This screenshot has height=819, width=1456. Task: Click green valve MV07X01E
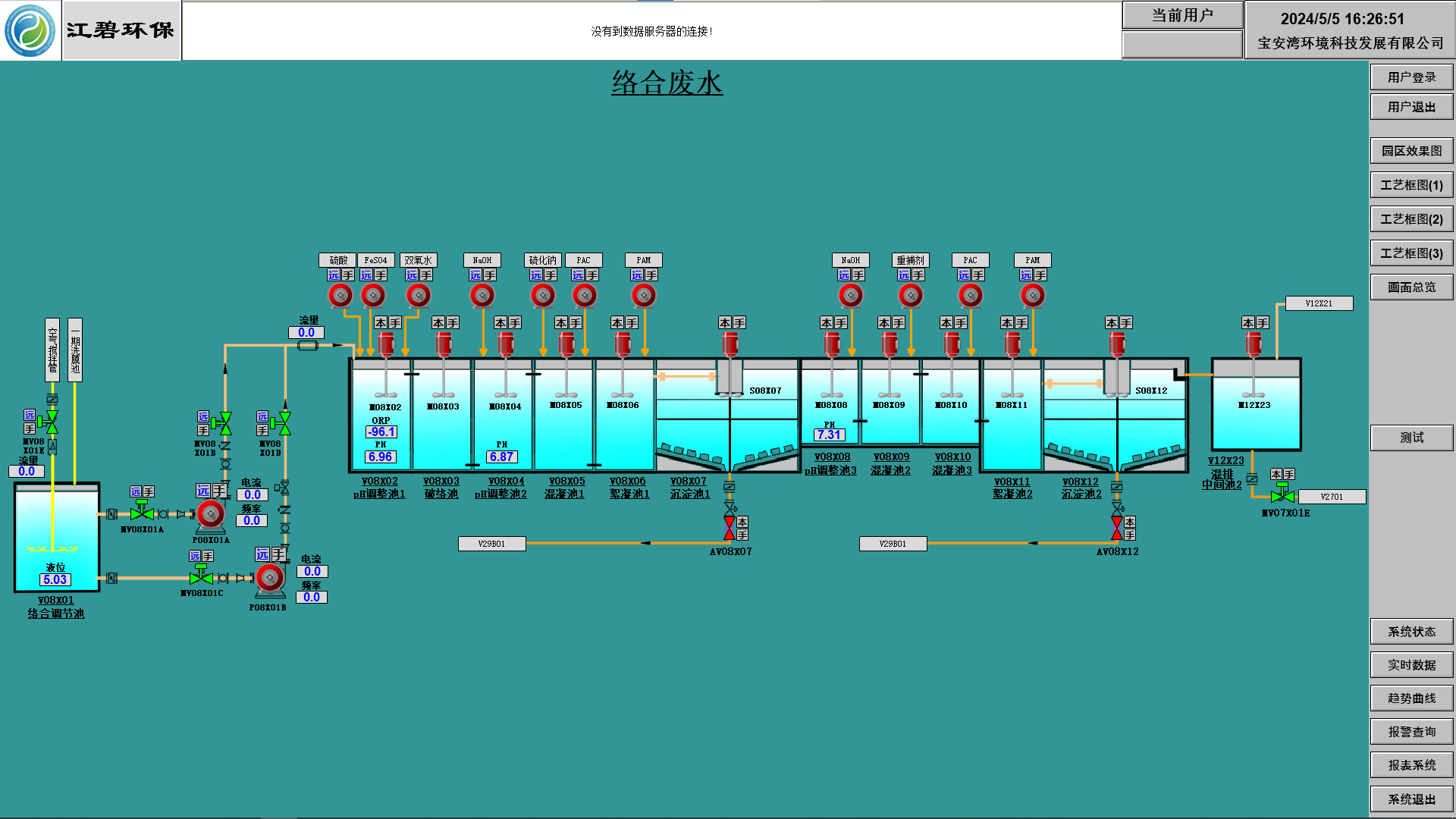1282,496
